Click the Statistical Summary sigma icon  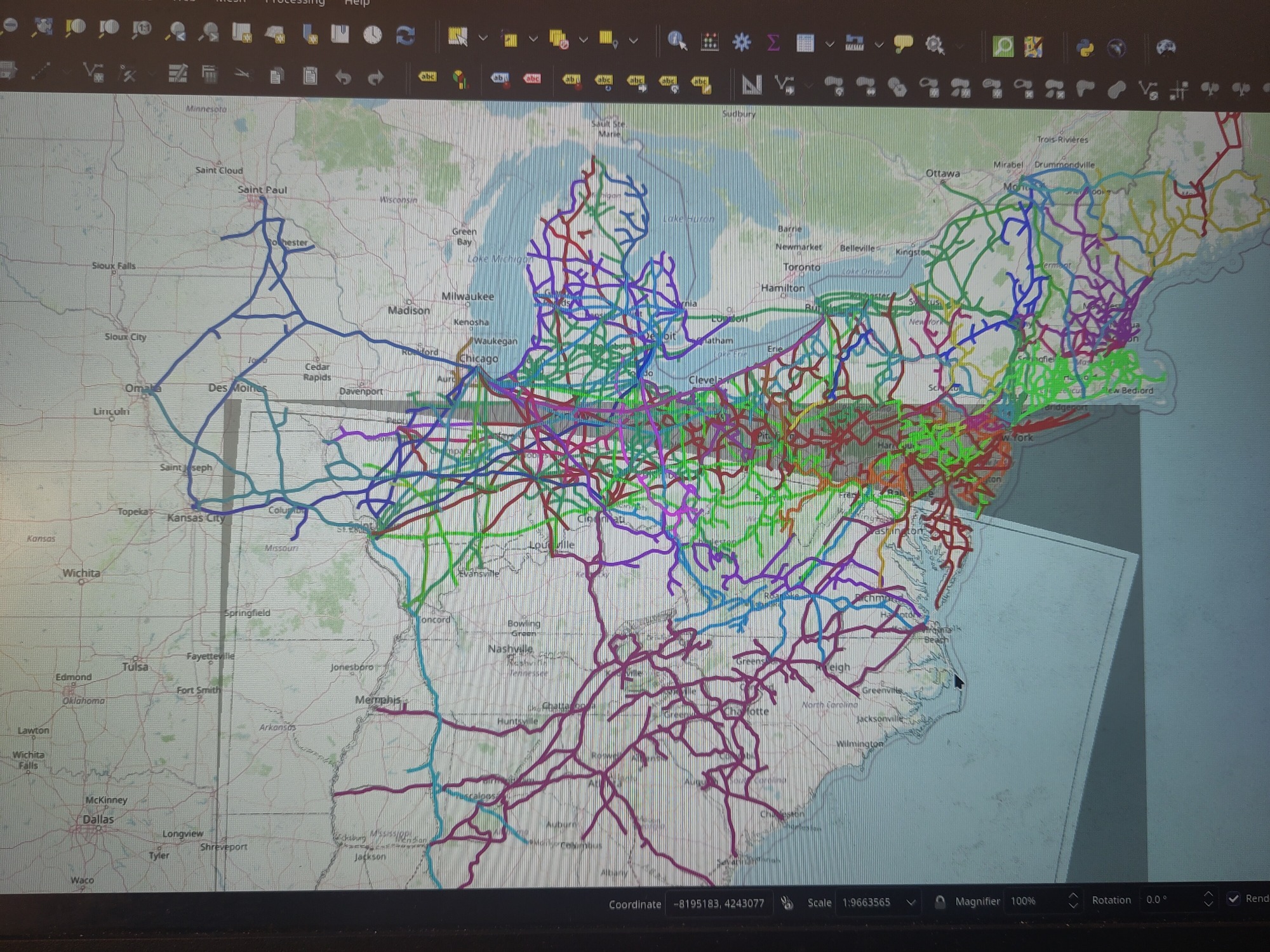tap(773, 43)
